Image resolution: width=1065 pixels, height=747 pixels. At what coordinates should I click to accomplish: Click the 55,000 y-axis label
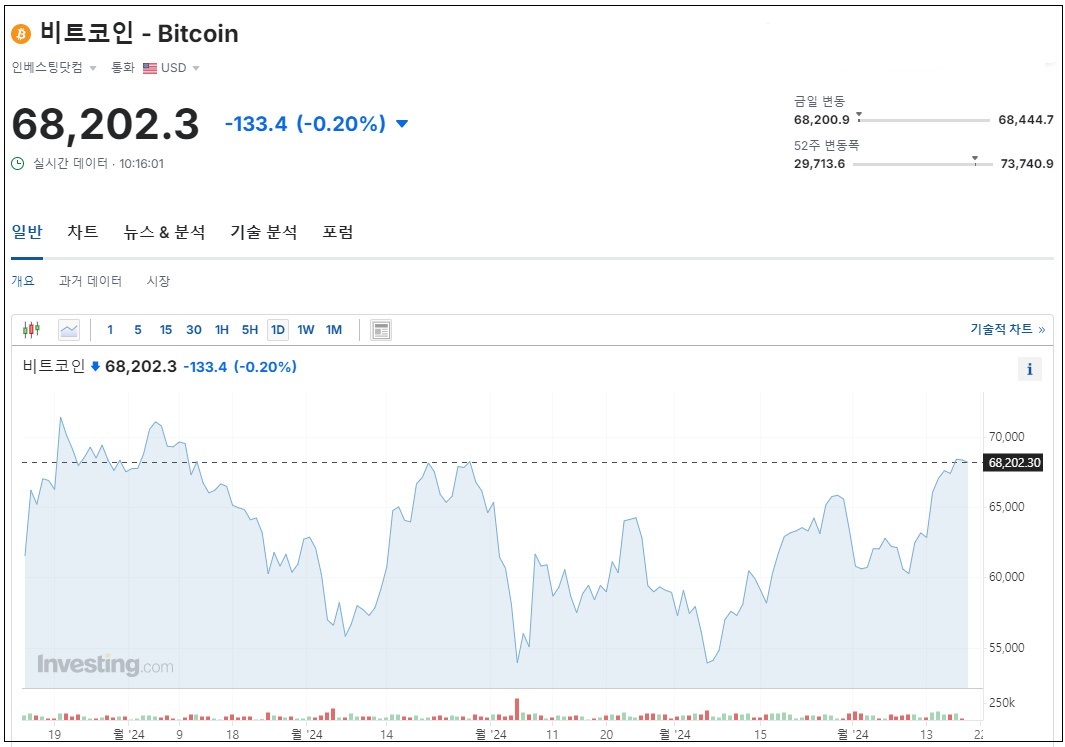[1007, 648]
